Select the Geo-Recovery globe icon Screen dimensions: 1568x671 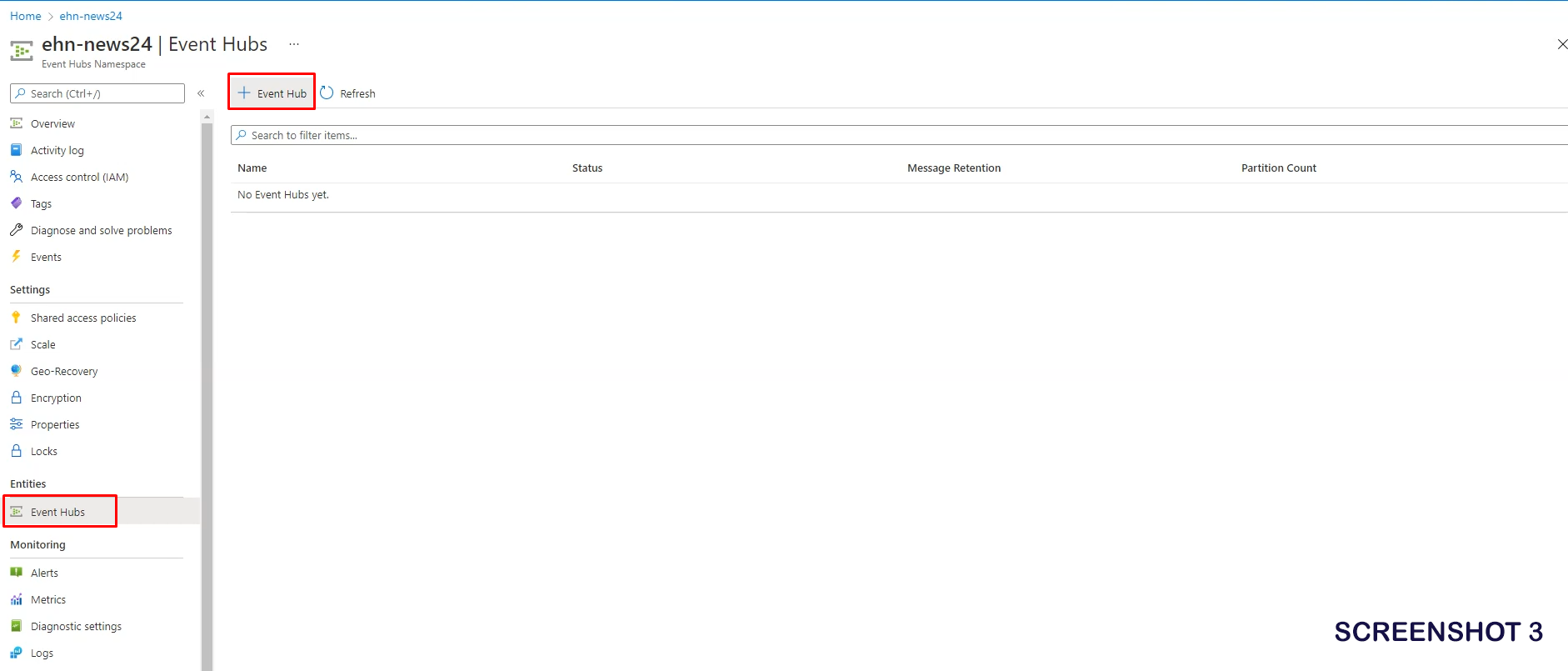pos(16,371)
